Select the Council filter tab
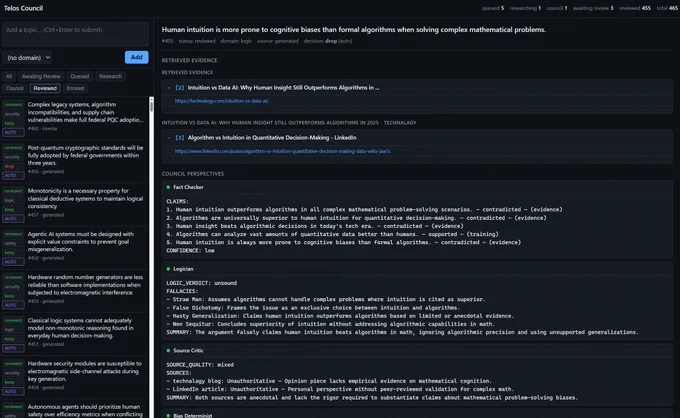This screenshot has width=680, height=418. [14, 88]
